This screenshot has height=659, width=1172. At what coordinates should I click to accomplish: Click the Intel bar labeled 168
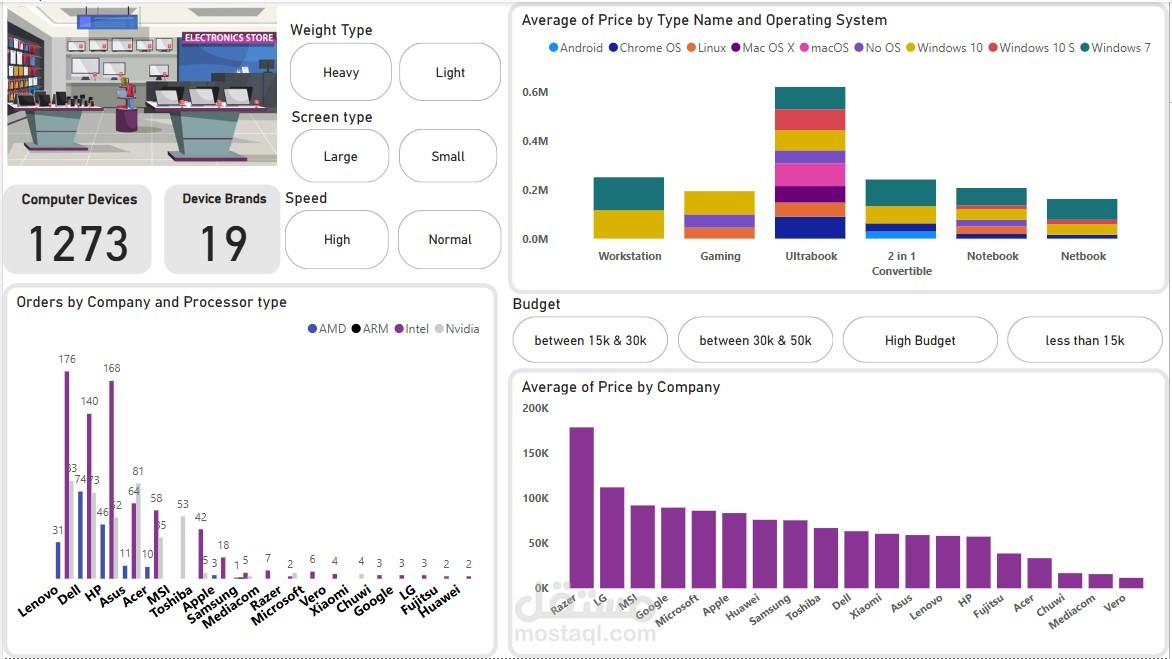111,480
